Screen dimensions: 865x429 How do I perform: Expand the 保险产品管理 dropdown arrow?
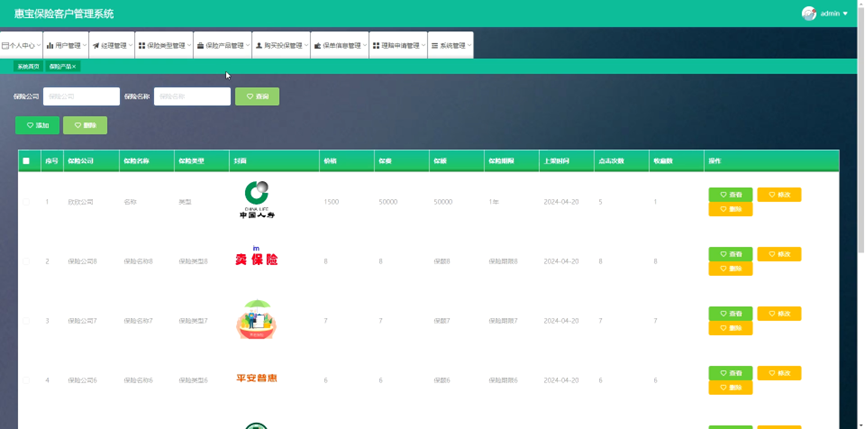tap(248, 46)
